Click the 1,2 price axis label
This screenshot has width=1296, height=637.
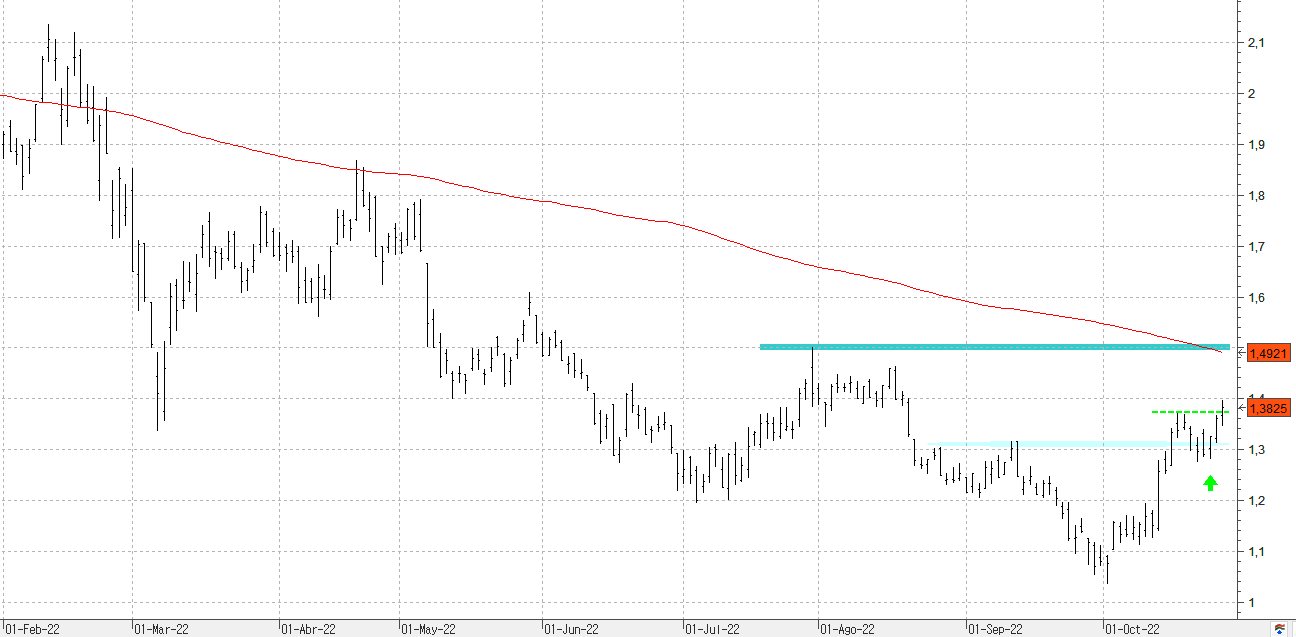(1257, 501)
